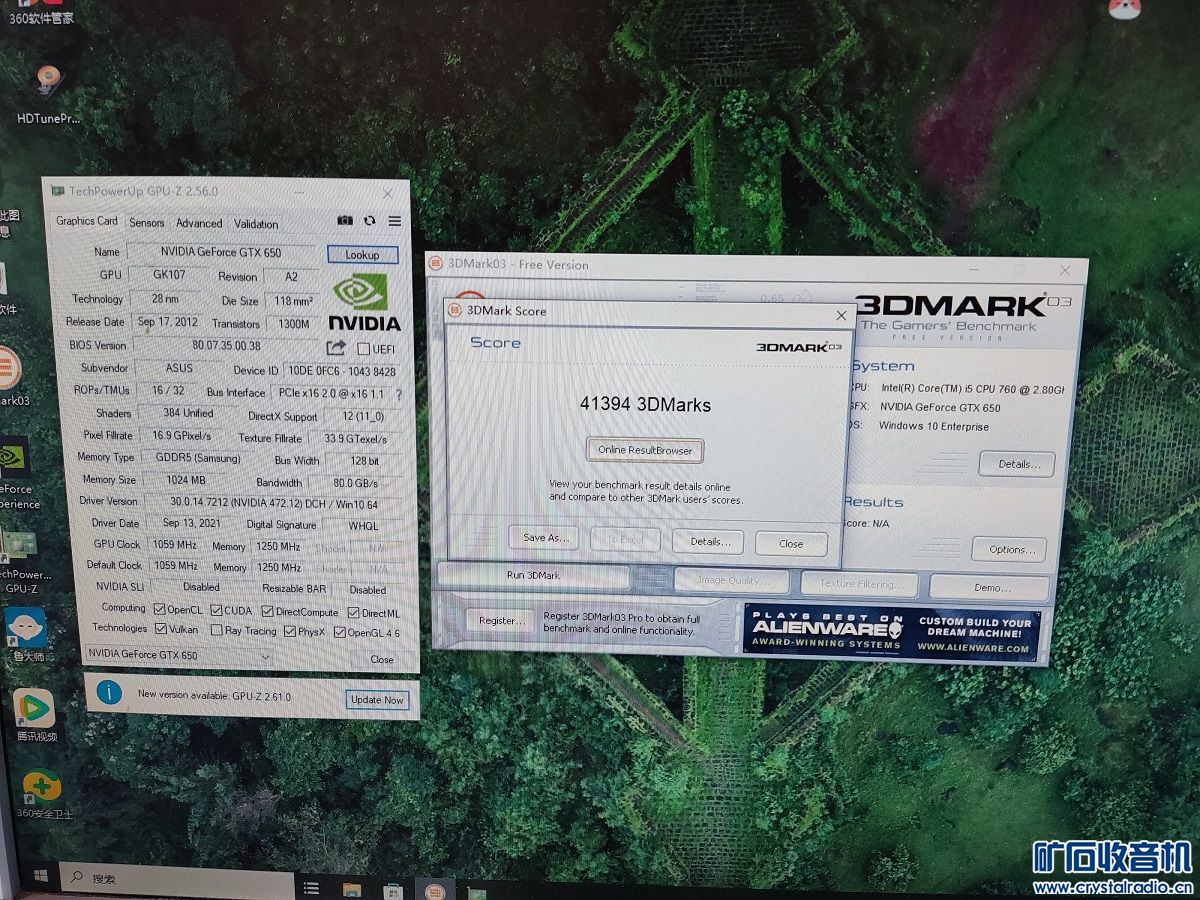Viewport: 1200px width, 900px height.
Task: Click the Demo button in 3DMark03
Action: (x=990, y=587)
